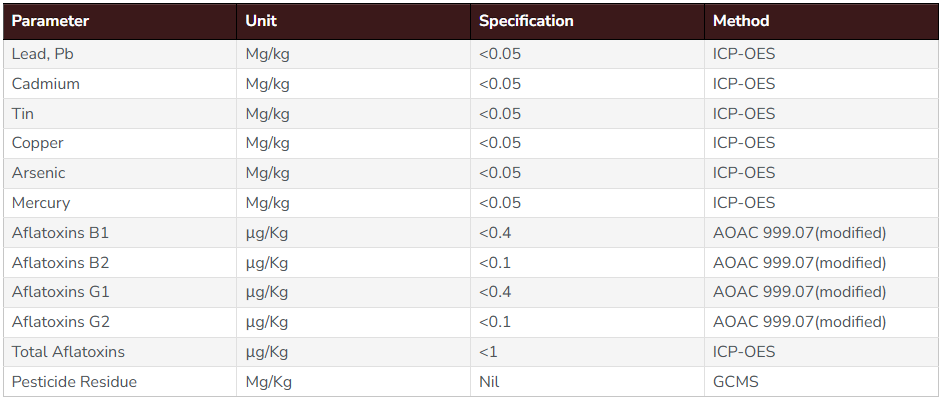Select the Mercury parameter cell
The height and width of the screenshot is (398, 940).
[120, 203]
